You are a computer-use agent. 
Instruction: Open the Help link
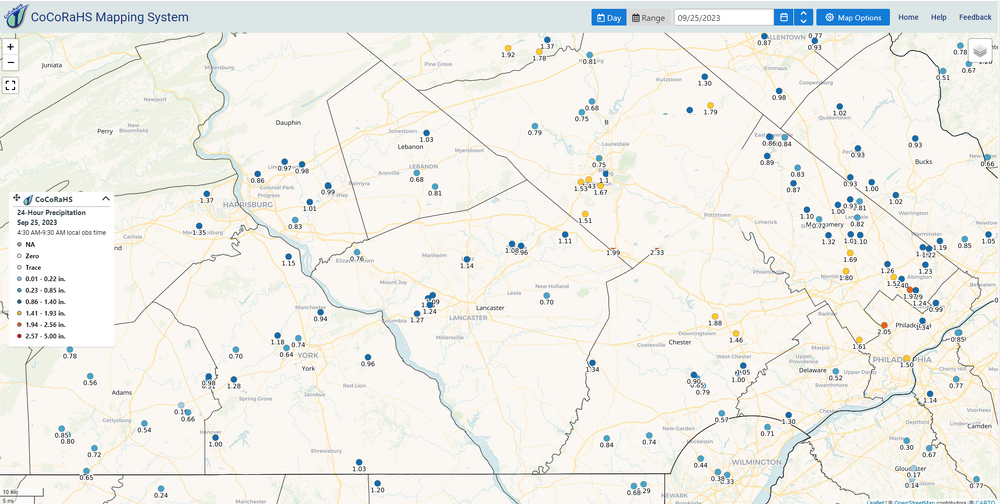click(939, 17)
